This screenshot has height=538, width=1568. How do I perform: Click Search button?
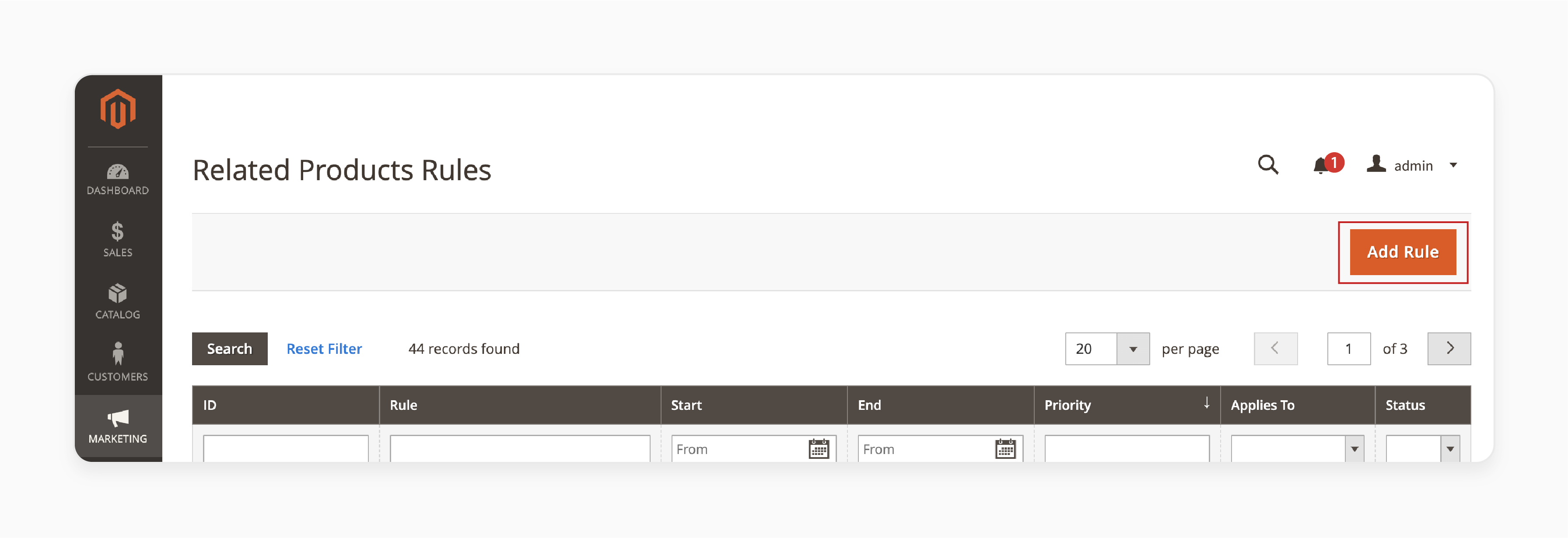(x=230, y=348)
